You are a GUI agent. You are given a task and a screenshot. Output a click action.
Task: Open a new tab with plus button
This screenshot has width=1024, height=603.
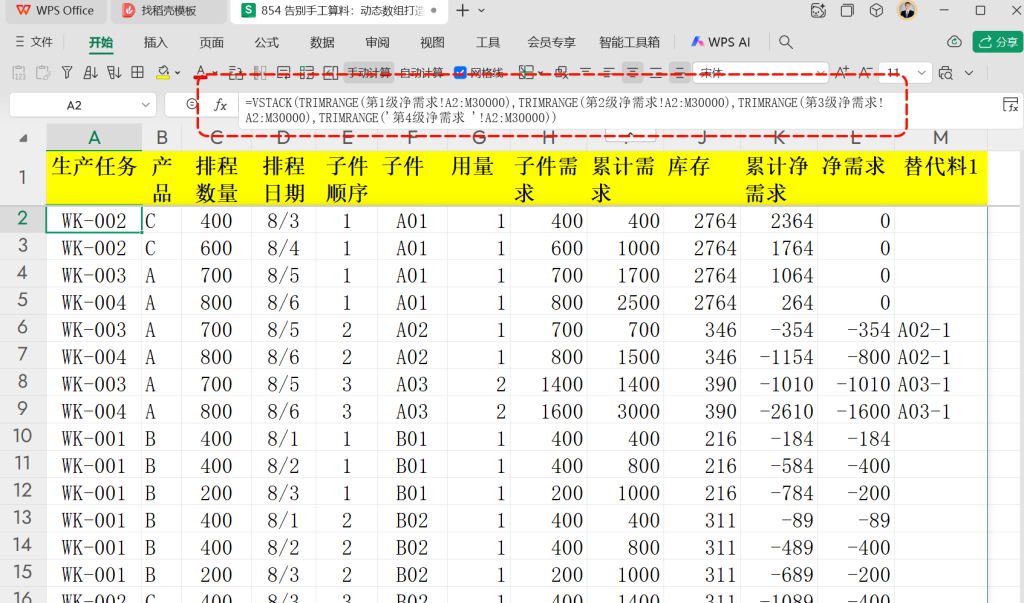pos(462,10)
